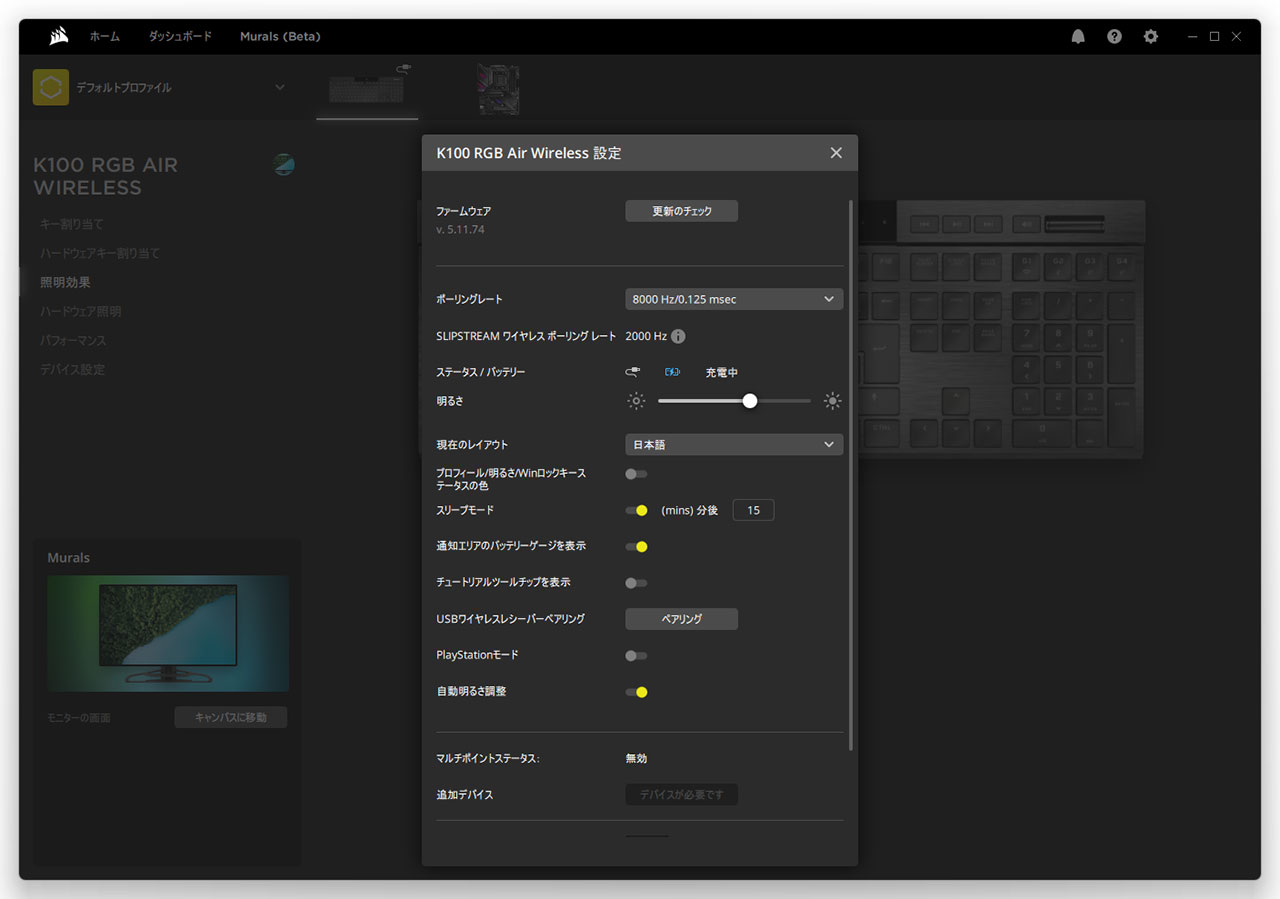Select ハードウェアキー割り当て in the sidebar
1280x899 pixels.
100,253
